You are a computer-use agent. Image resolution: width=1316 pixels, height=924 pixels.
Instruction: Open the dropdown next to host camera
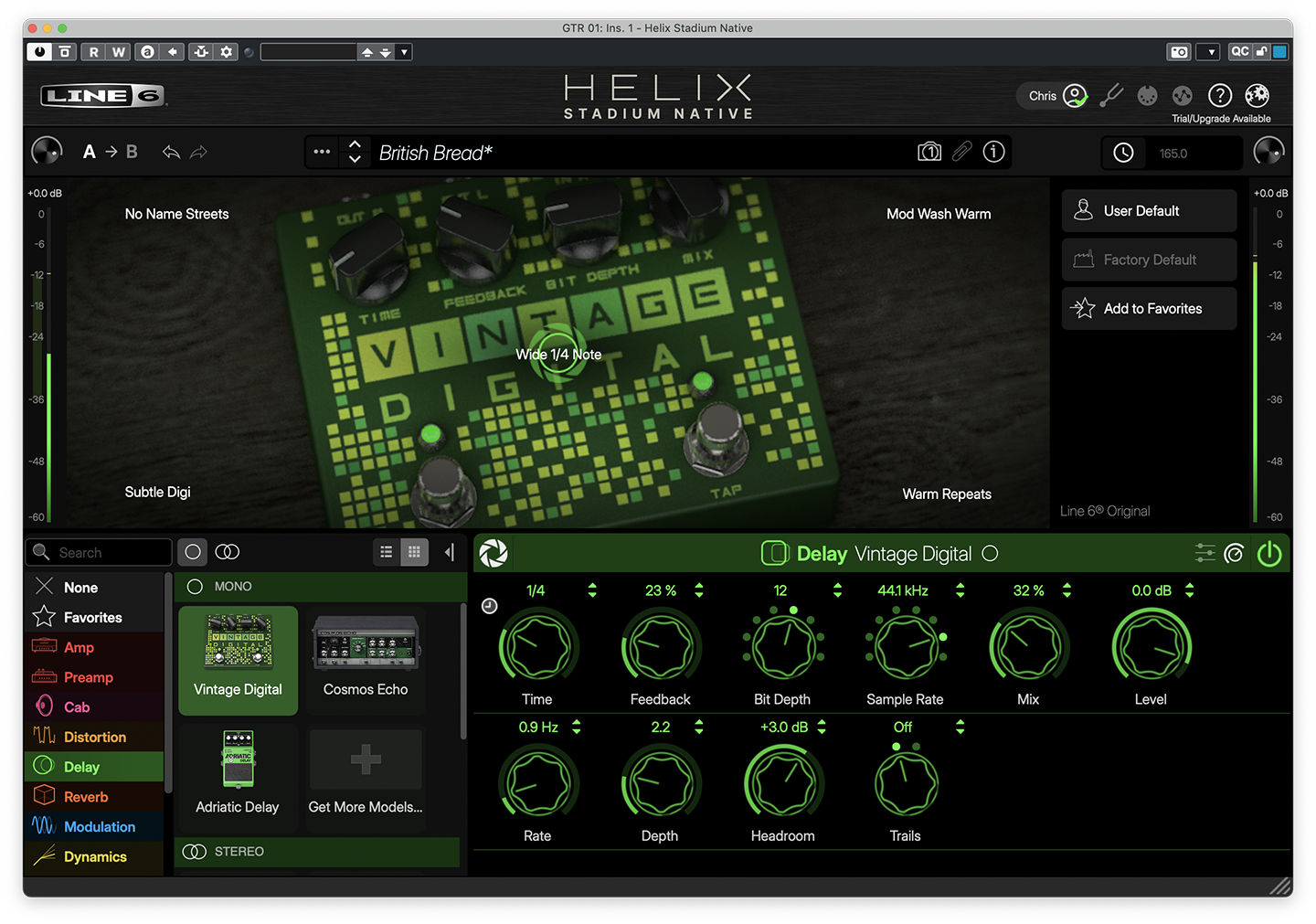tap(1212, 52)
